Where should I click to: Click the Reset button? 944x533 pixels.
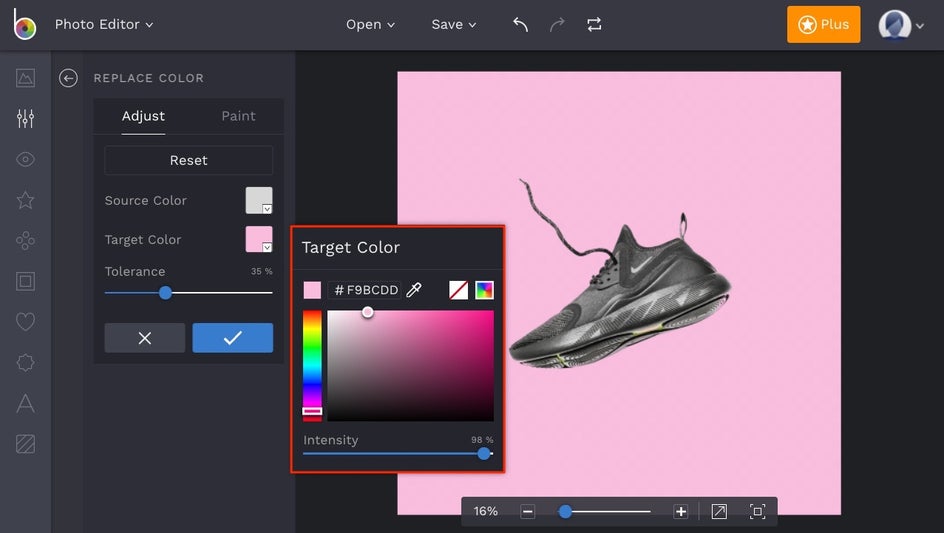(188, 160)
